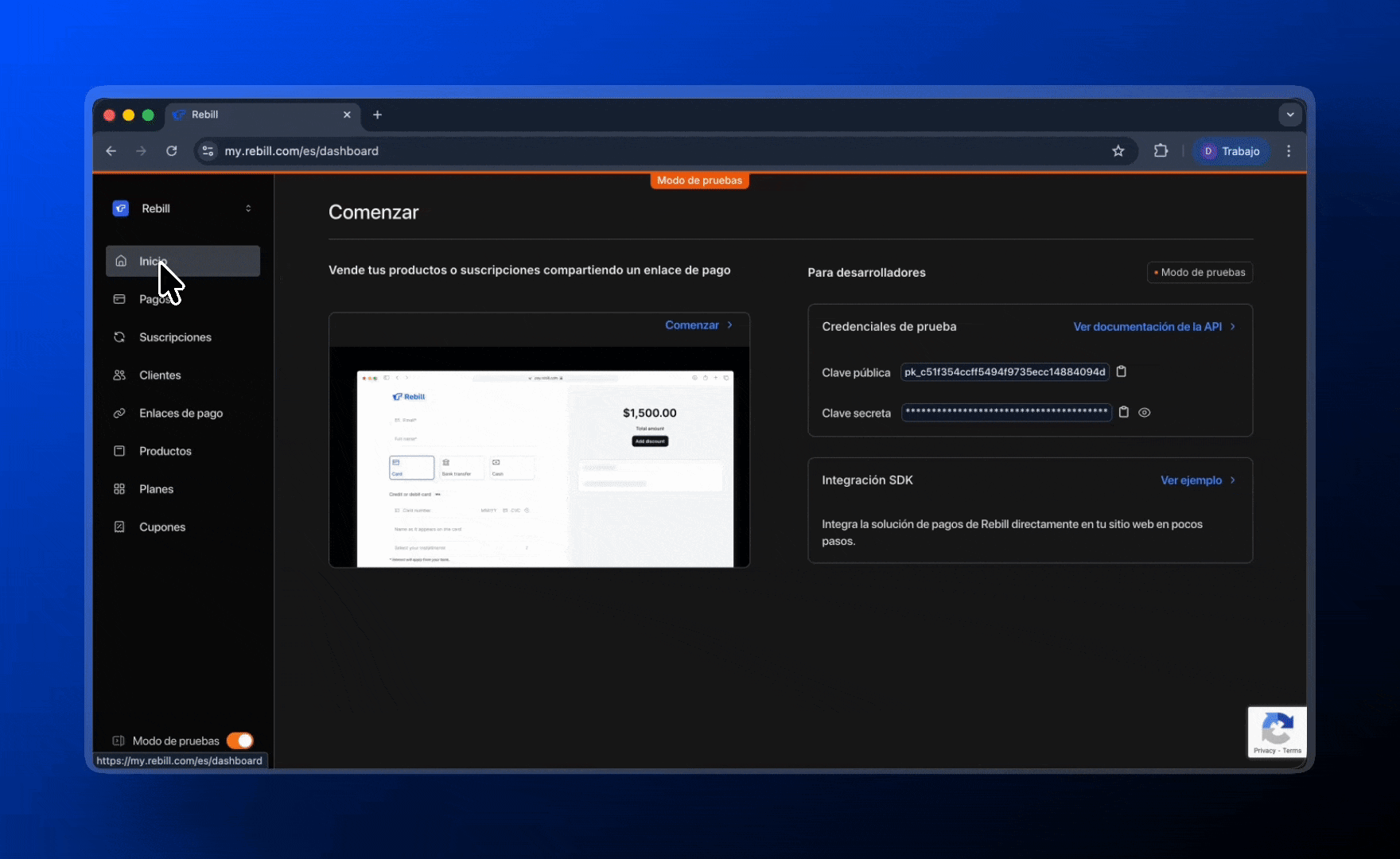Go to Clientes in the sidebar
This screenshot has height=859, width=1400.
tap(160, 375)
